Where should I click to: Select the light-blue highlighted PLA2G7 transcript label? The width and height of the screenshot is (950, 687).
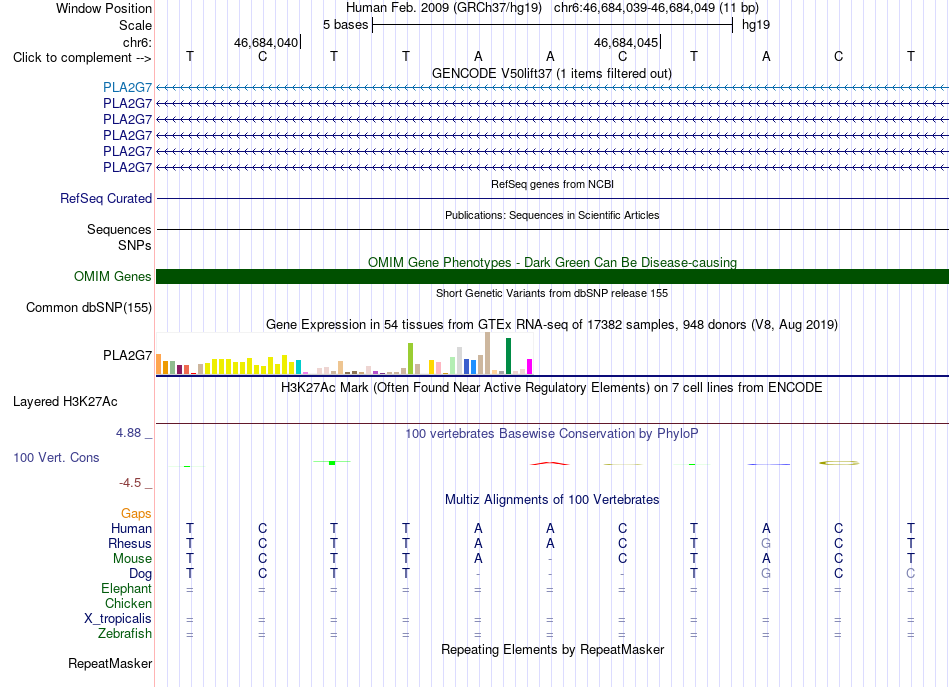coord(127,87)
